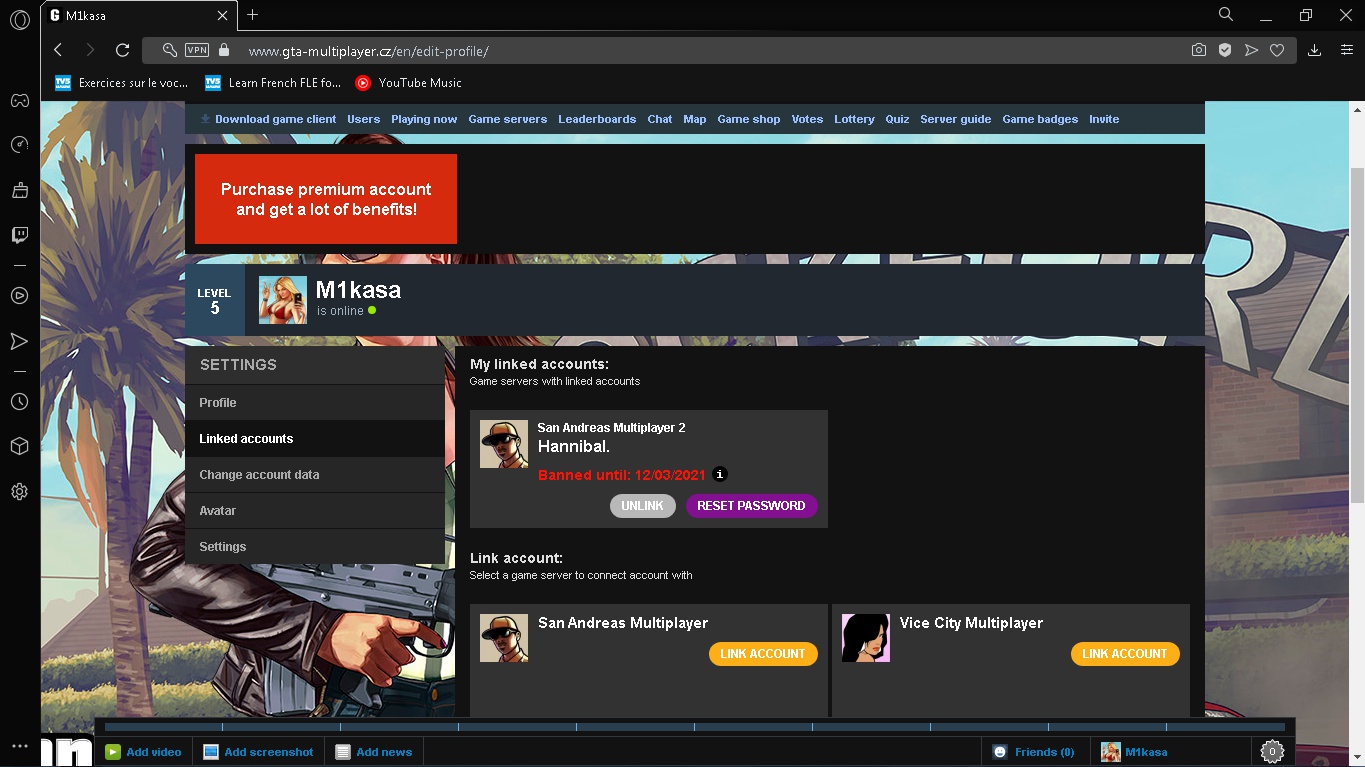Open tab search magnifier icon

pyautogui.click(x=1226, y=15)
